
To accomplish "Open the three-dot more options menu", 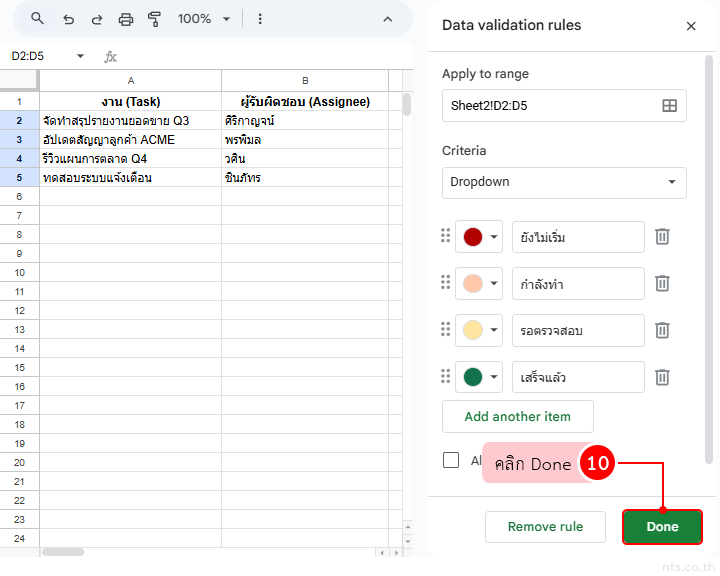I will pyautogui.click(x=260, y=19).
